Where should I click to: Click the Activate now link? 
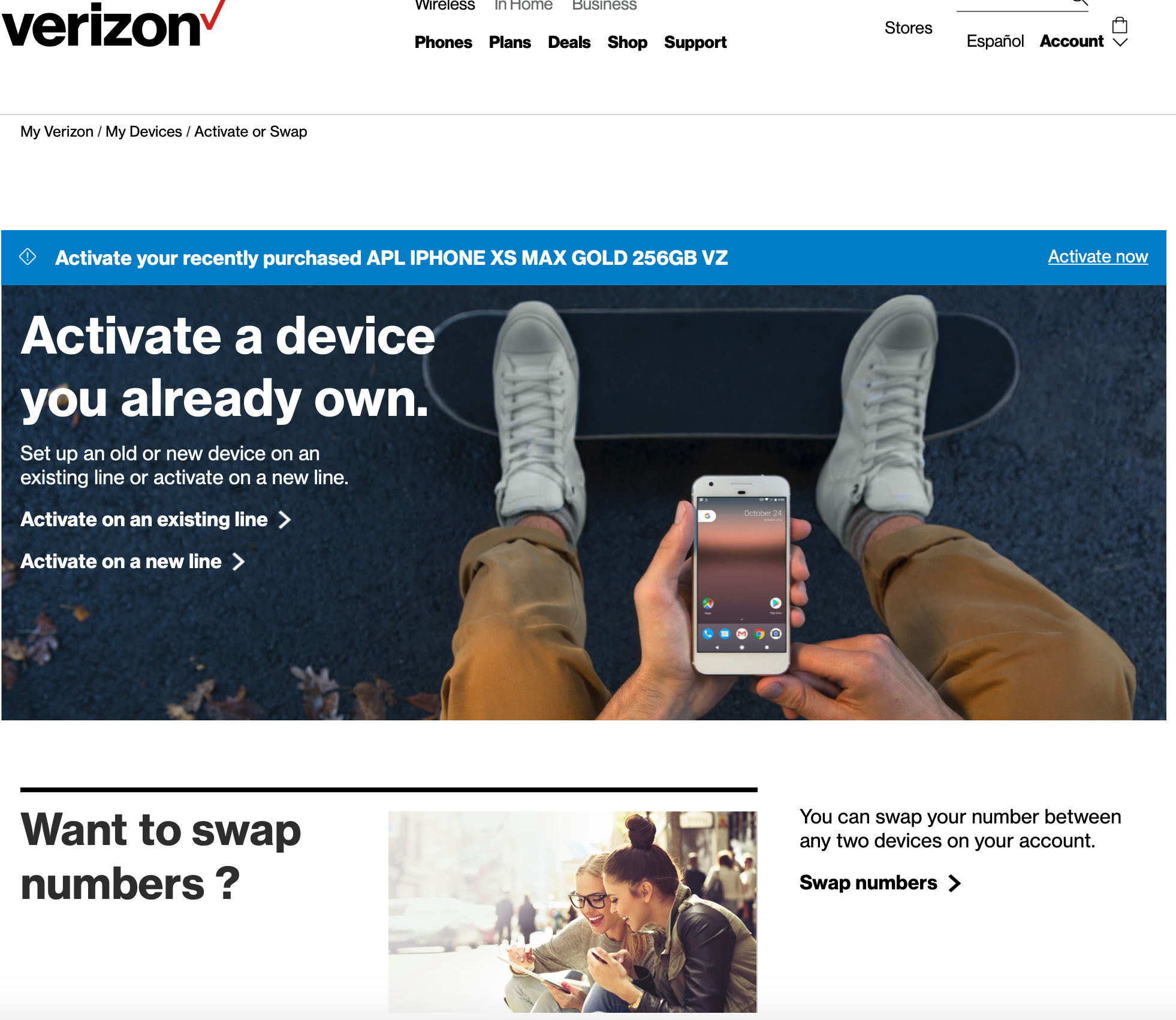[1098, 256]
